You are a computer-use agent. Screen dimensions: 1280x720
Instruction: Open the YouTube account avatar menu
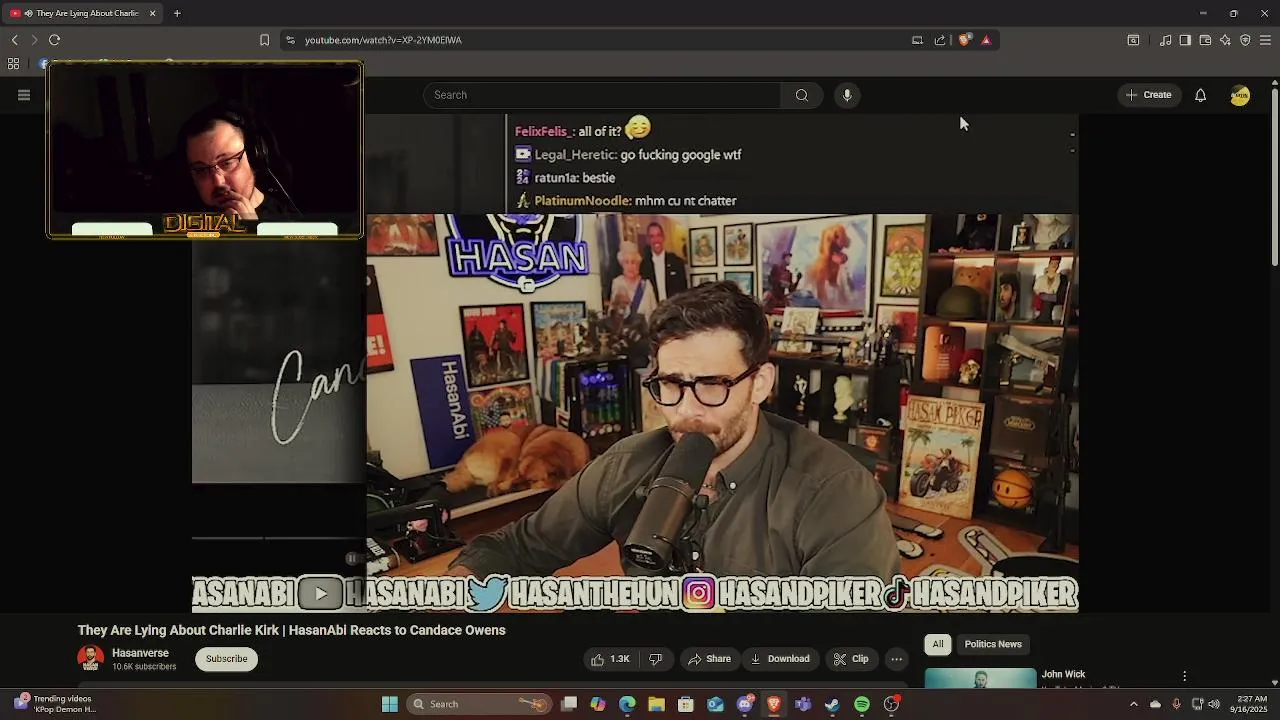1240,95
